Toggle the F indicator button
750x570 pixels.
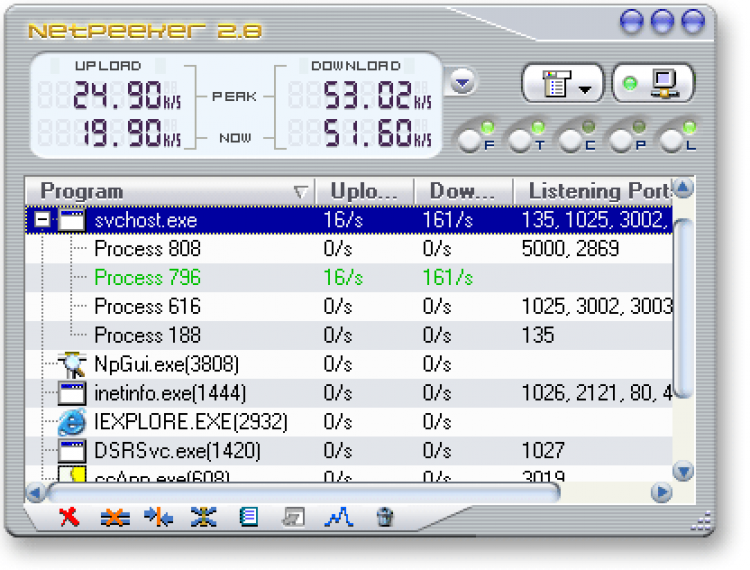point(470,141)
